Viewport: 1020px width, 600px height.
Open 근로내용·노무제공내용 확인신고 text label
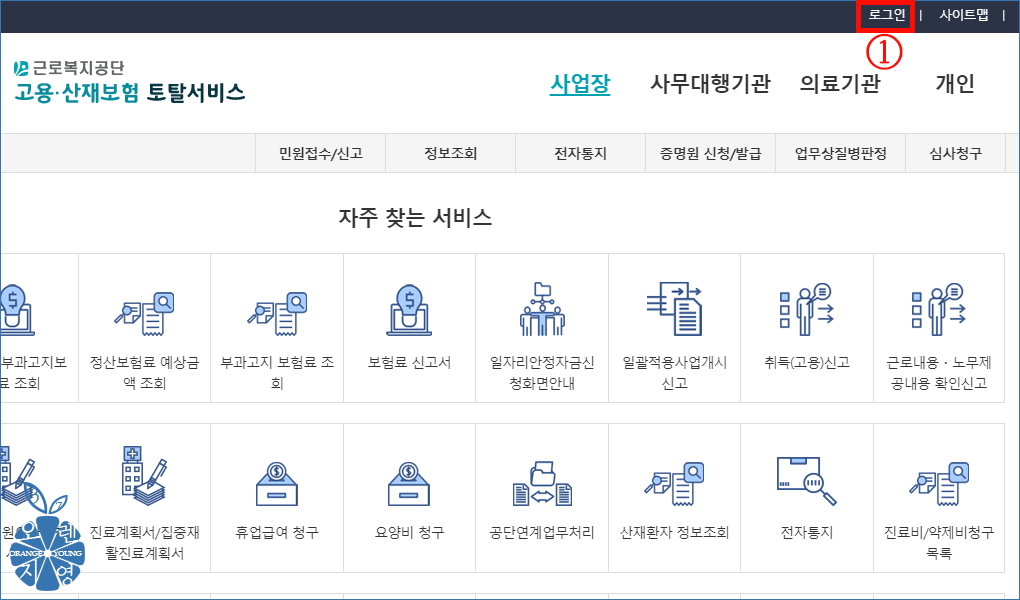pos(939,373)
